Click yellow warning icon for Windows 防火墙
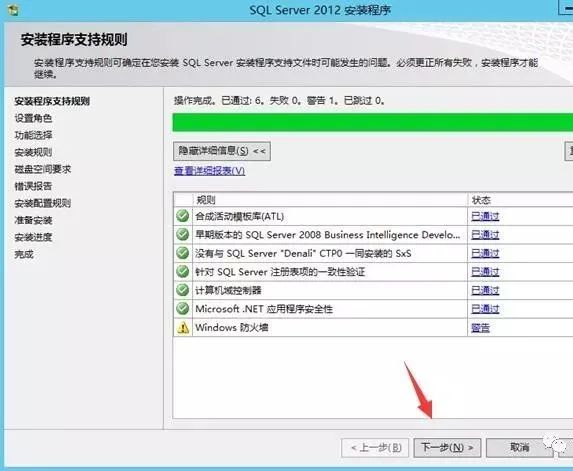Viewport: 573px width, 471px height. point(183,327)
